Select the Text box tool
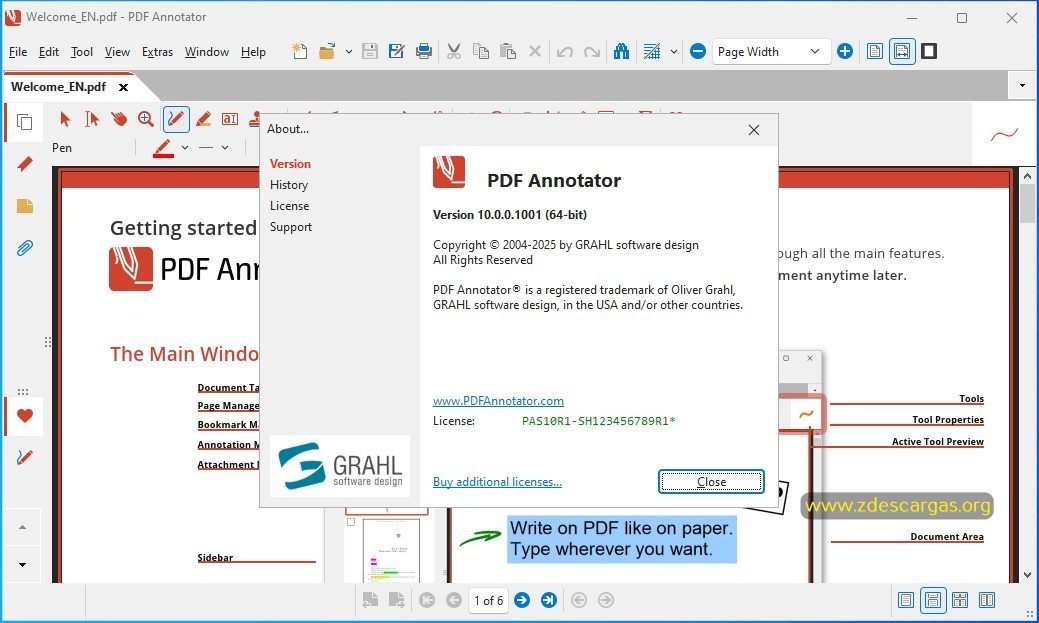 [230, 119]
